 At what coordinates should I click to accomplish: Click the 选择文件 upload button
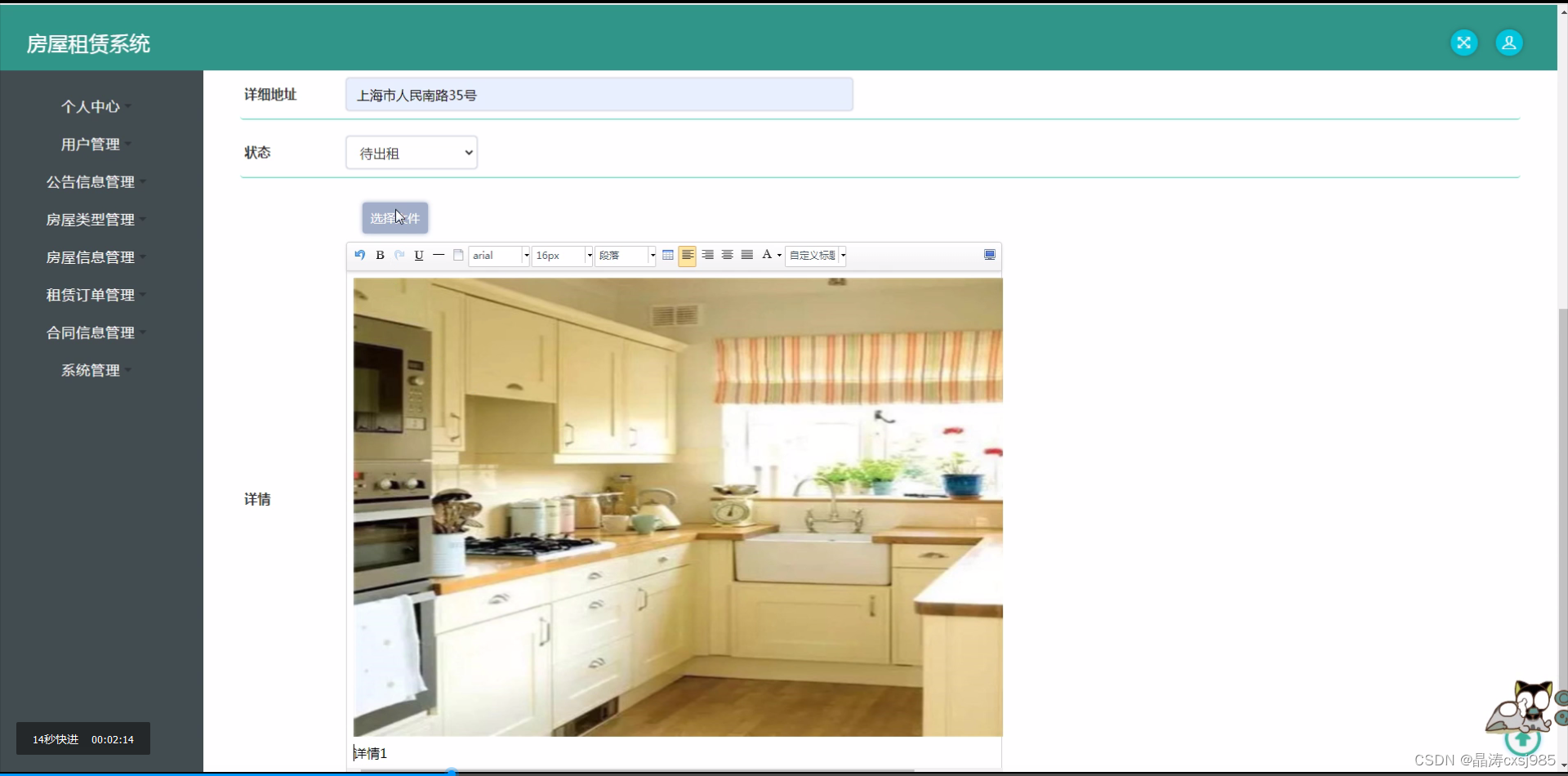coord(394,217)
